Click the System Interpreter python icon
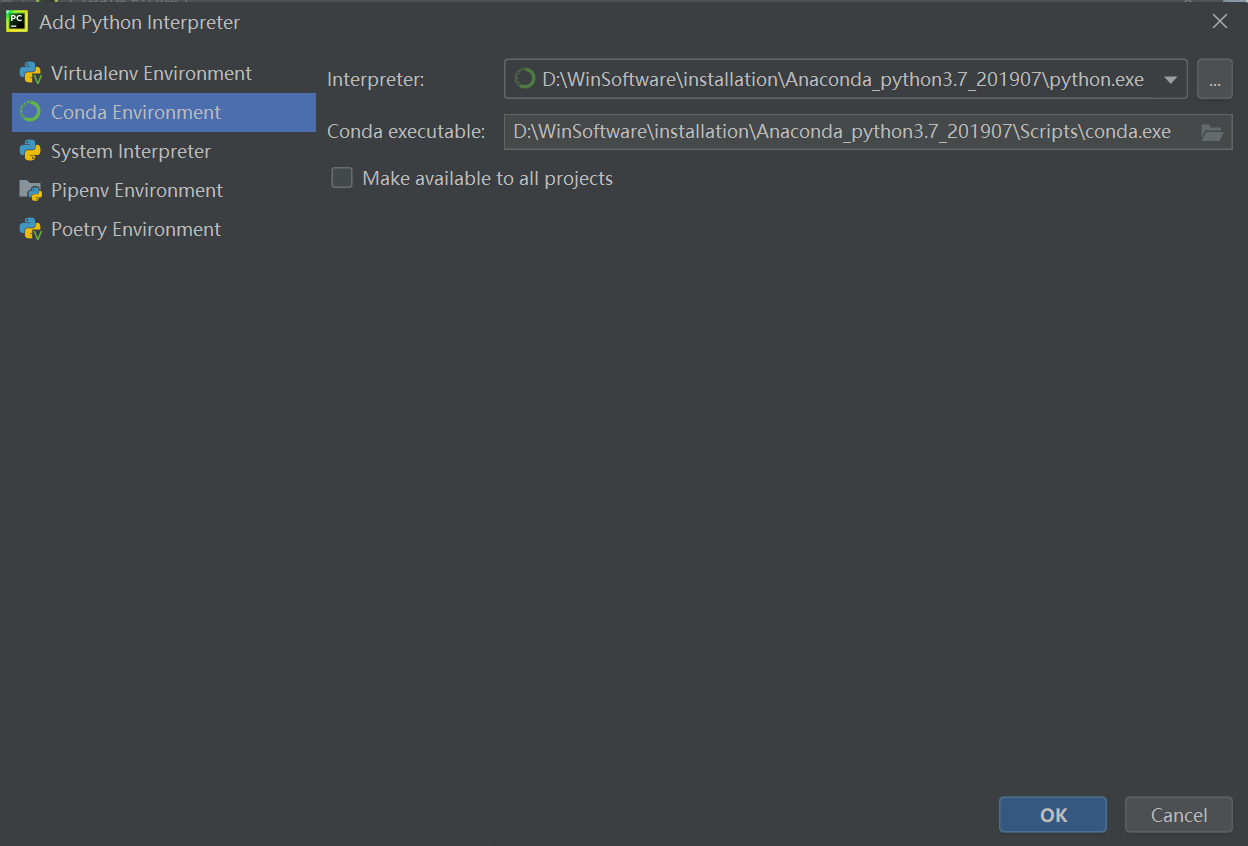 click(31, 151)
